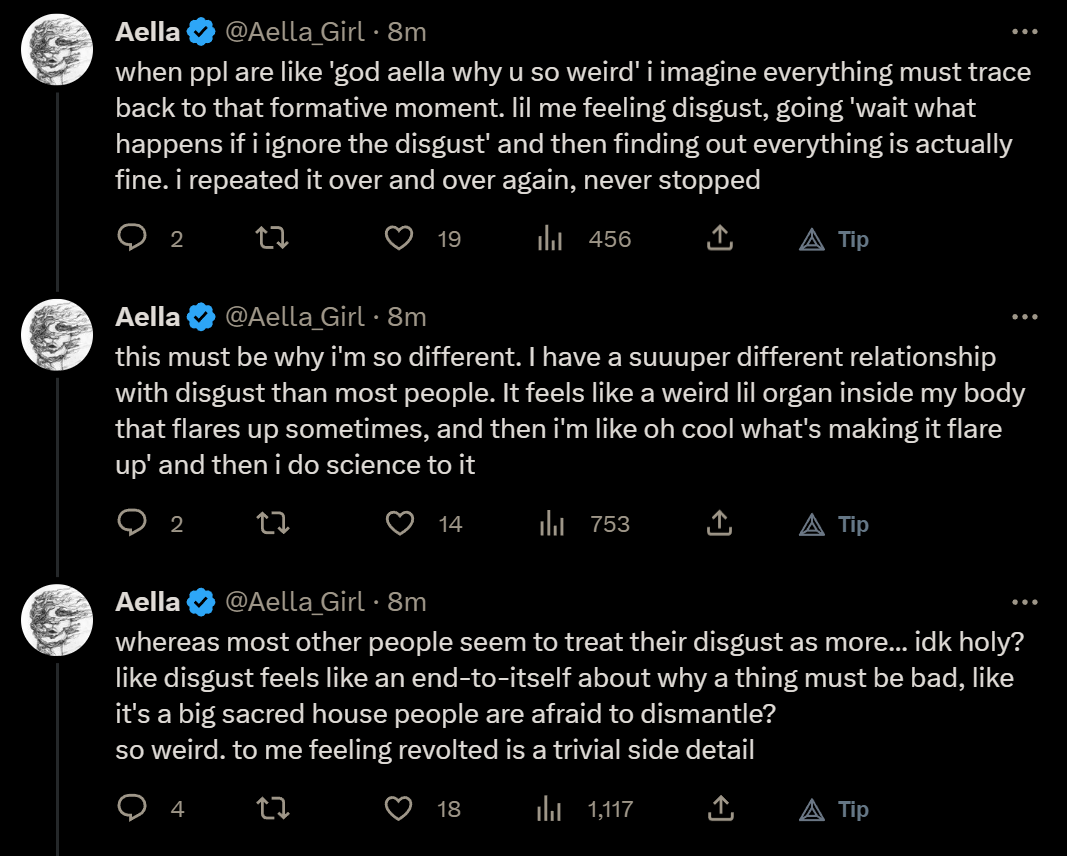This screenshot has height=856, width=1067.
Task: Reply to the 'god aella why u so weird' tweet
Action: tap(132, 238)
